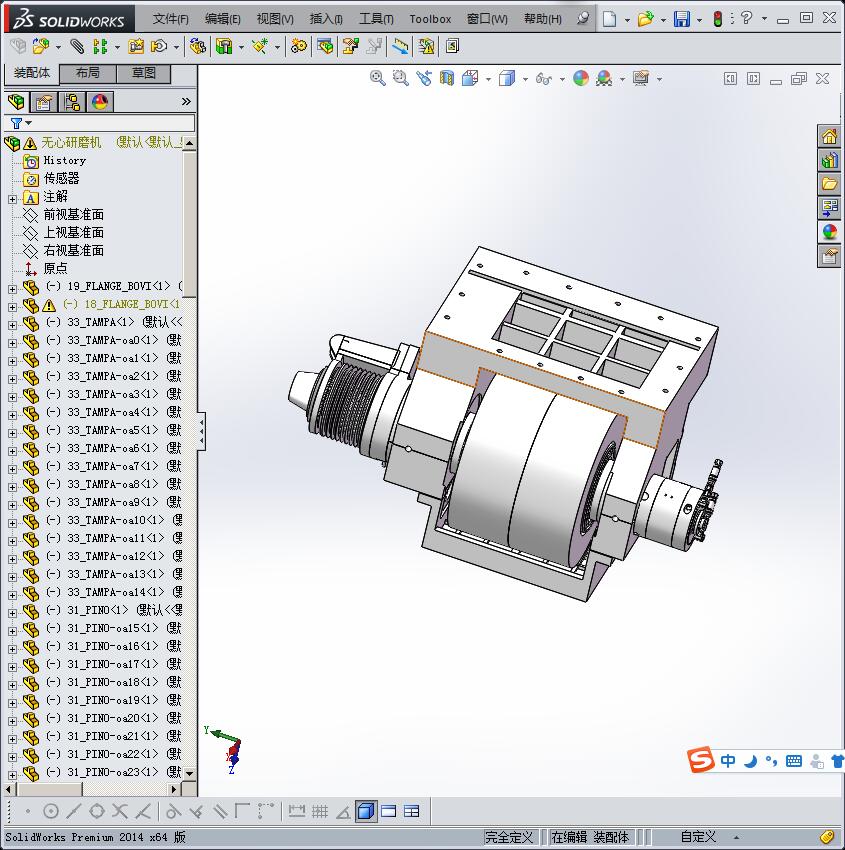Click the Smart Fasteners icon
Viewport: 845px width, 850px height.
[x=136, y=47]
